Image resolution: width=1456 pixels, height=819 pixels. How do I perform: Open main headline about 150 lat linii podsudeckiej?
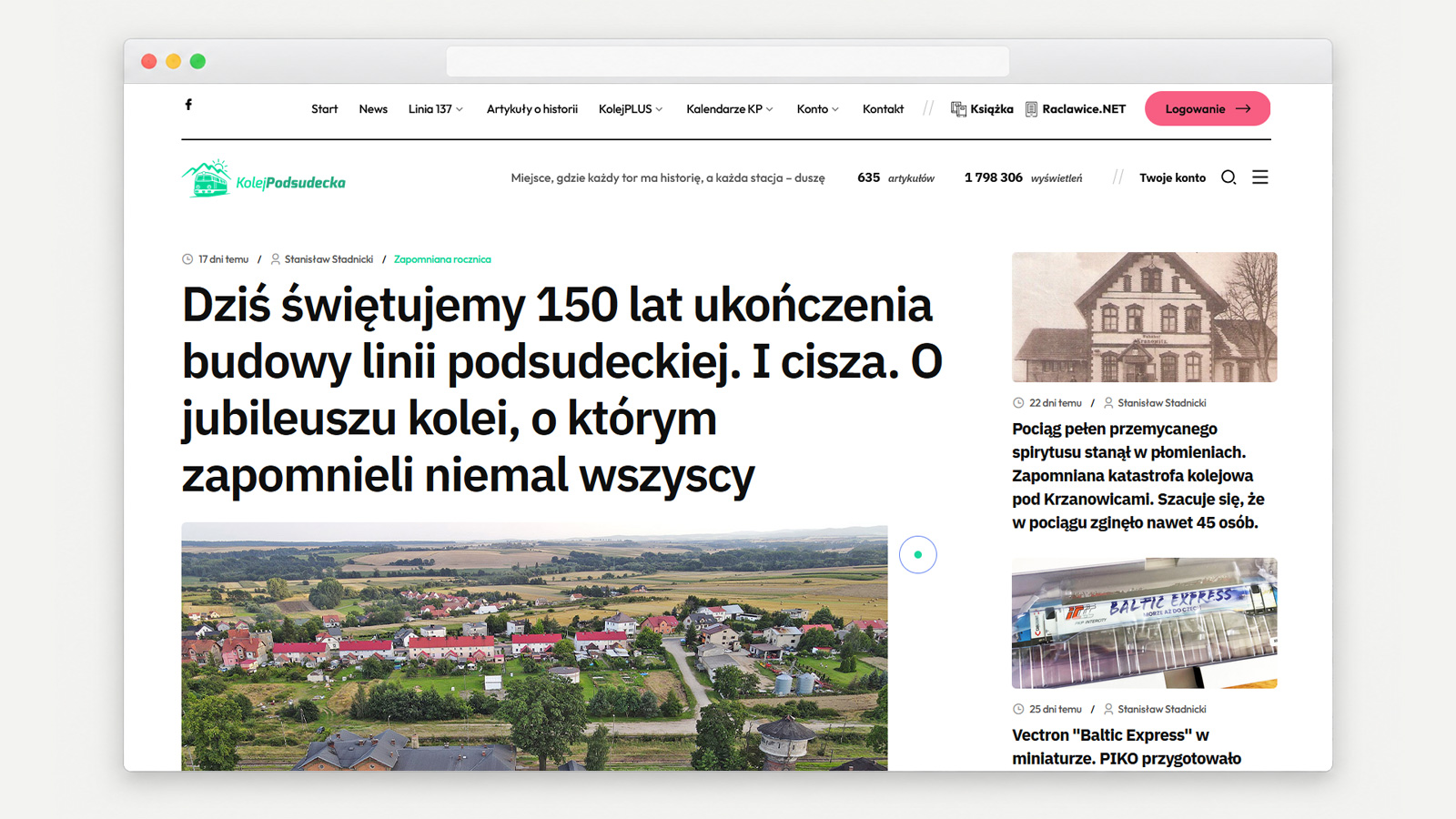[561, 389]
